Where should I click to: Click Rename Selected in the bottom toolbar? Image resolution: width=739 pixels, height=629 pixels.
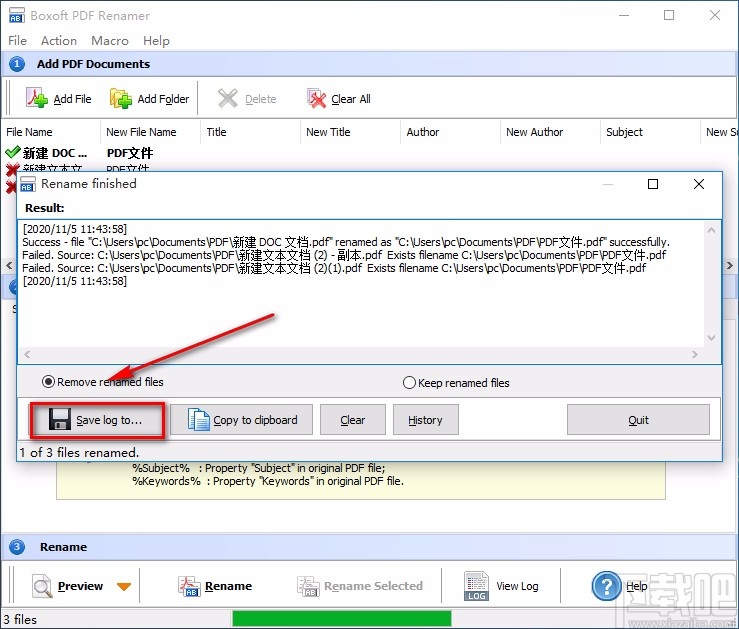click(360, 586)
